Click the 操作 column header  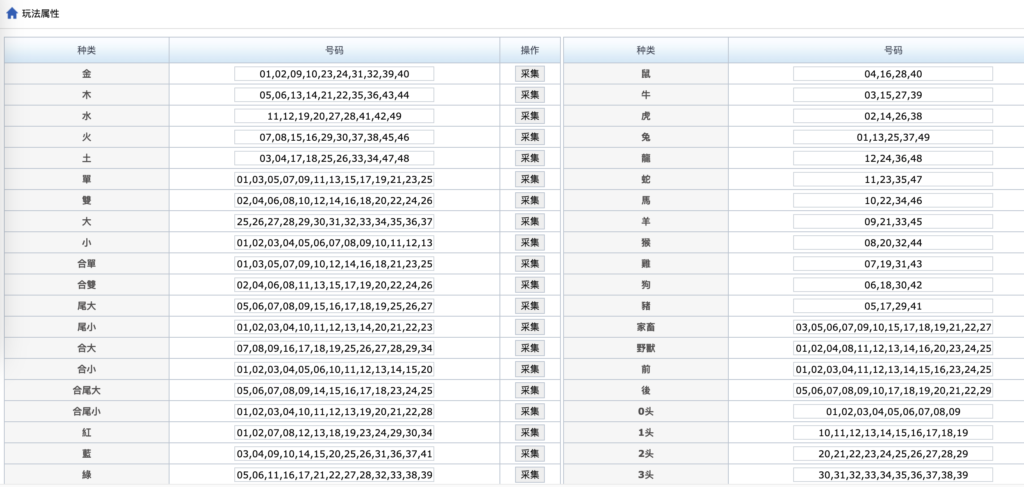[x=529, y=50]
